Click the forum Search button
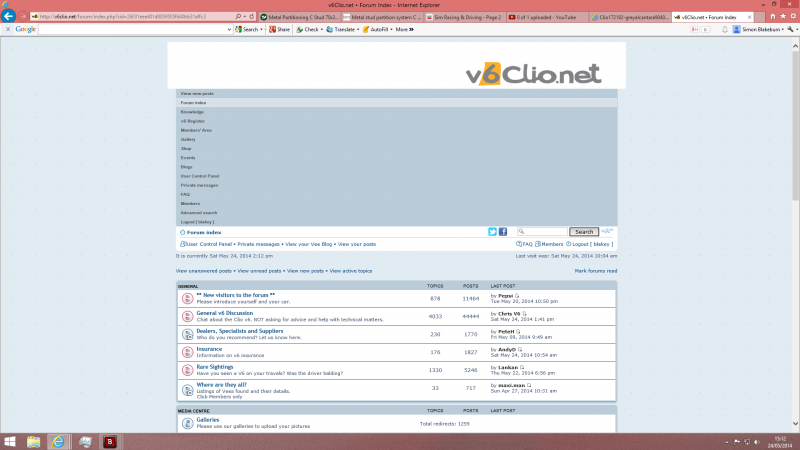 point(584,232)
